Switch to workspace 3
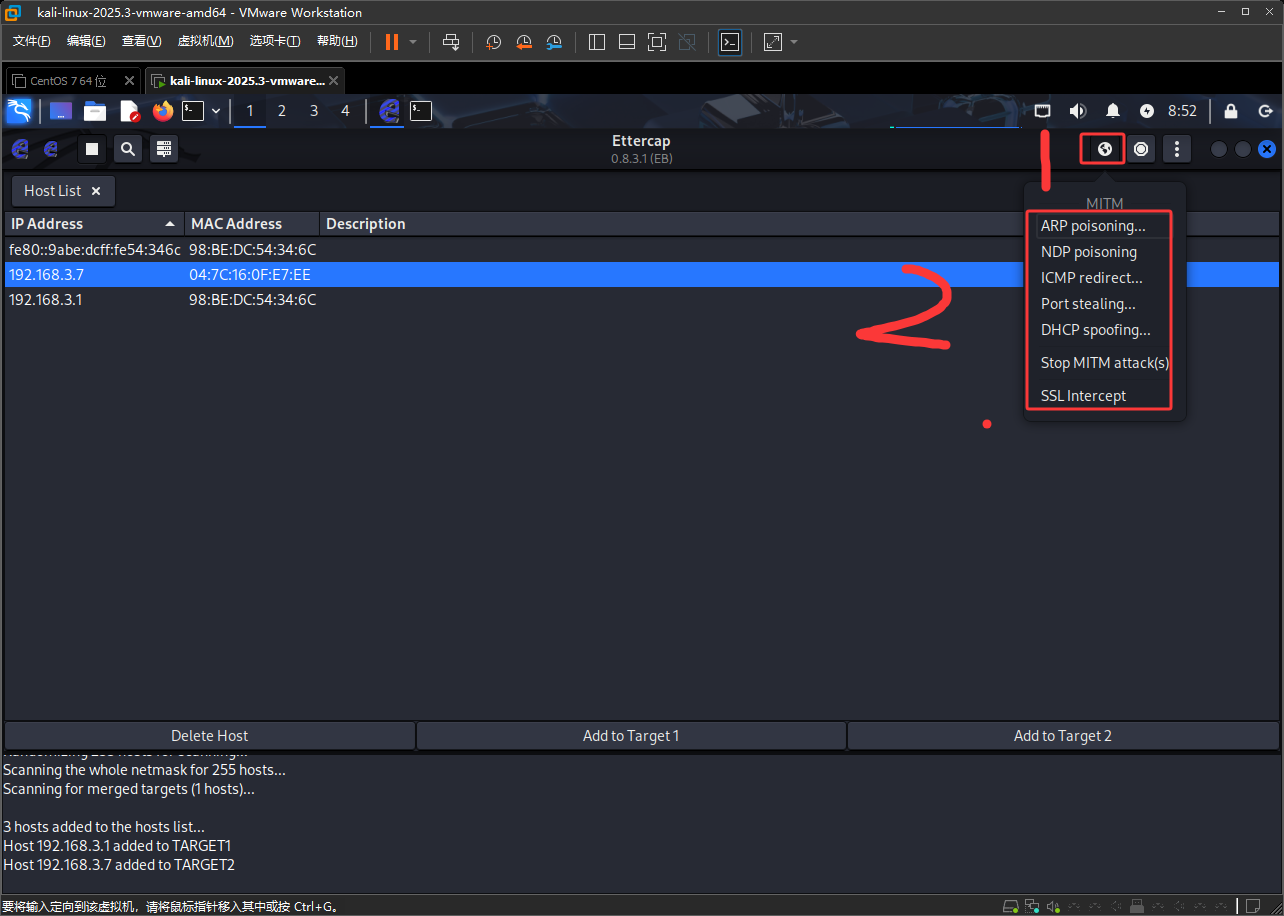 314,111
